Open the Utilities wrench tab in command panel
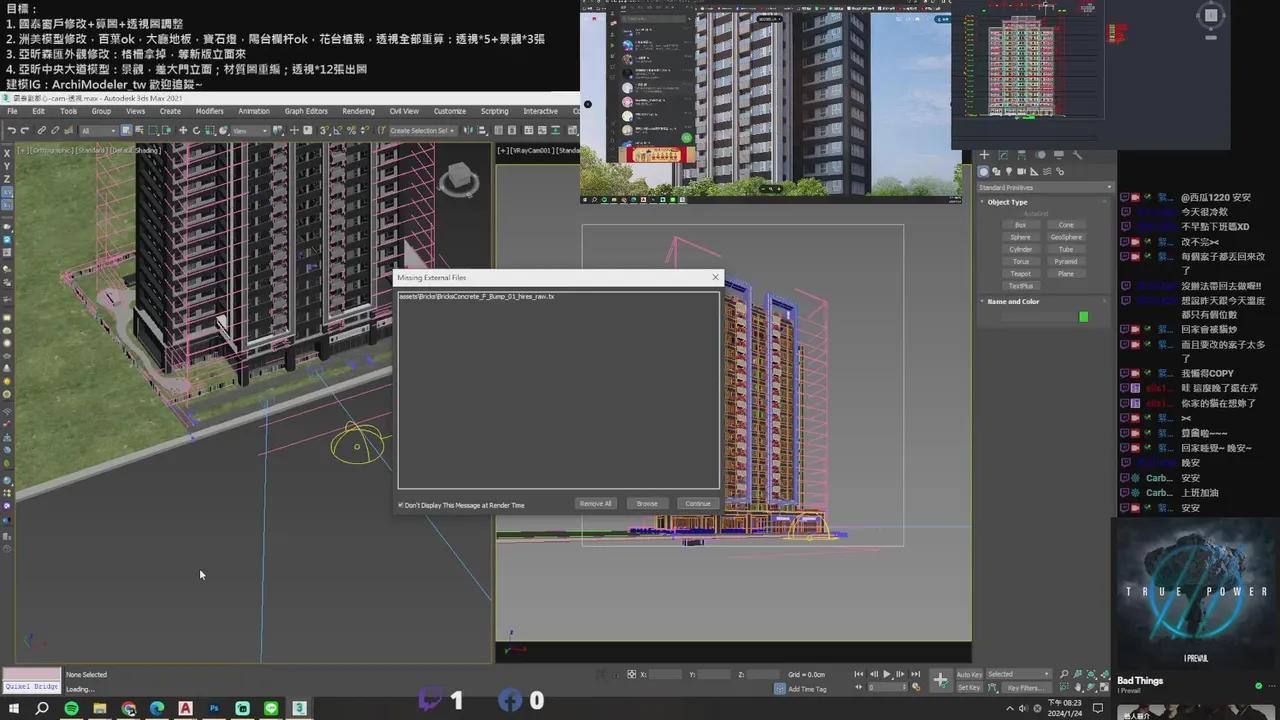The width and height of the screenshot is (1280, 720). pyautogui.click(x=1077, y=155)
